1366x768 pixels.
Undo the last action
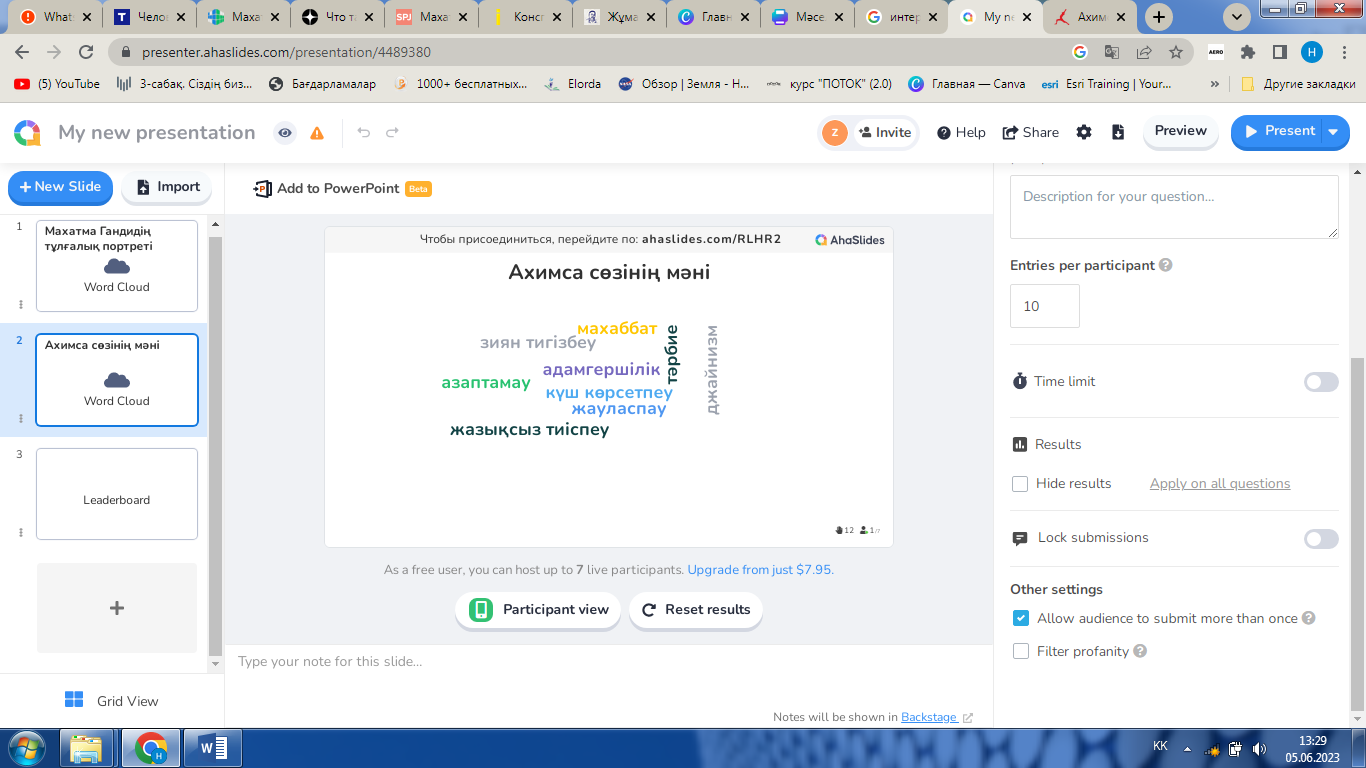[364, 133]
